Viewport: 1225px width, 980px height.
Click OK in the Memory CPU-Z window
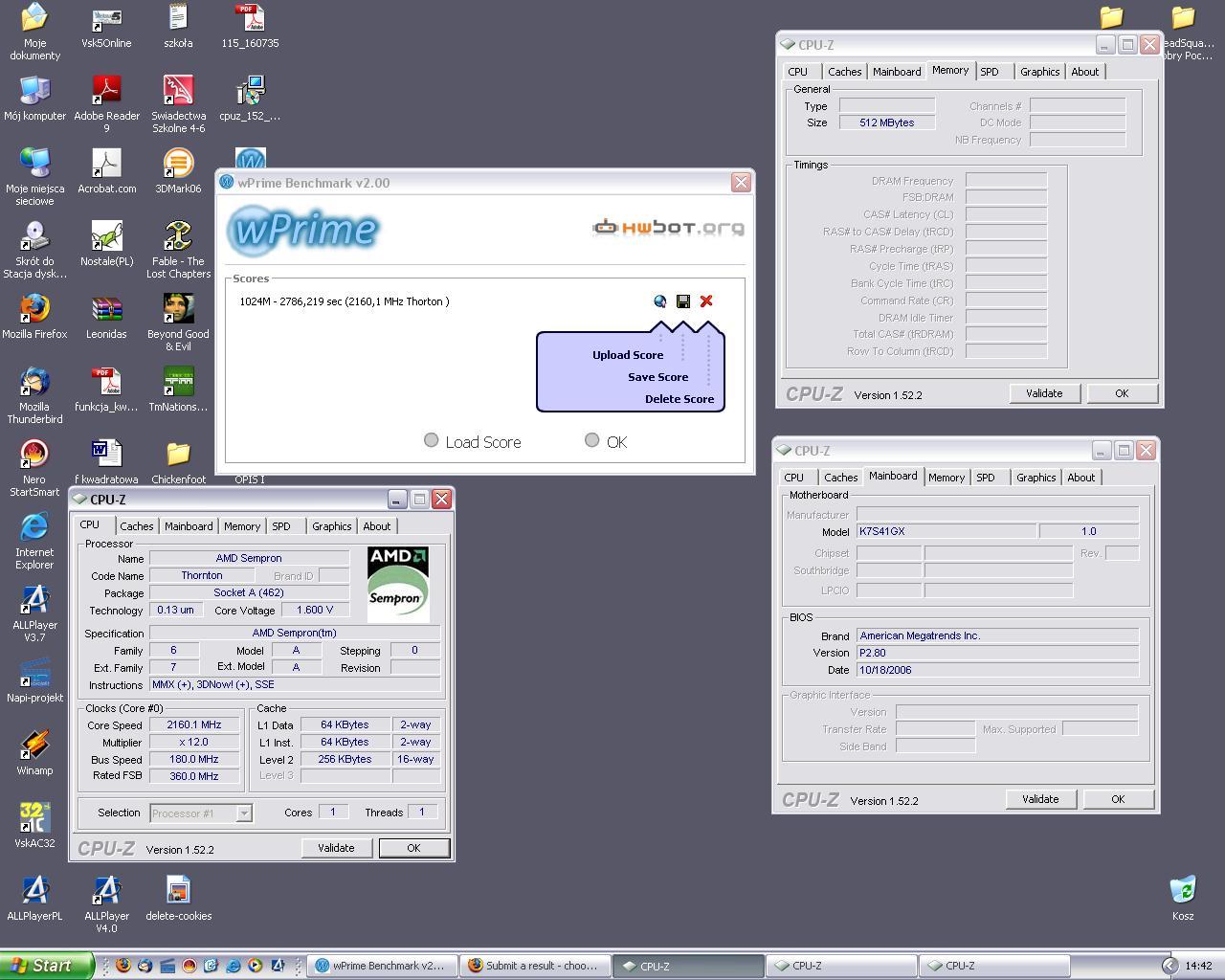pyautogui.click(x=1122, y=393)
